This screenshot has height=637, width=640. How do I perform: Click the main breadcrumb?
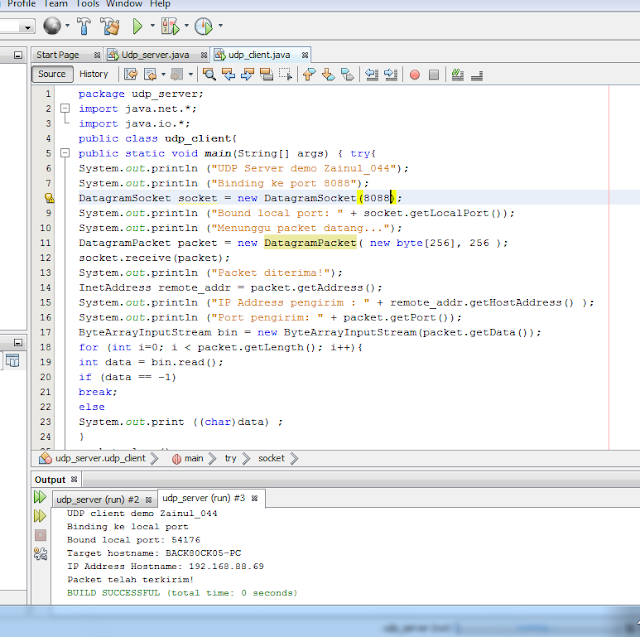tap(193, 458)
